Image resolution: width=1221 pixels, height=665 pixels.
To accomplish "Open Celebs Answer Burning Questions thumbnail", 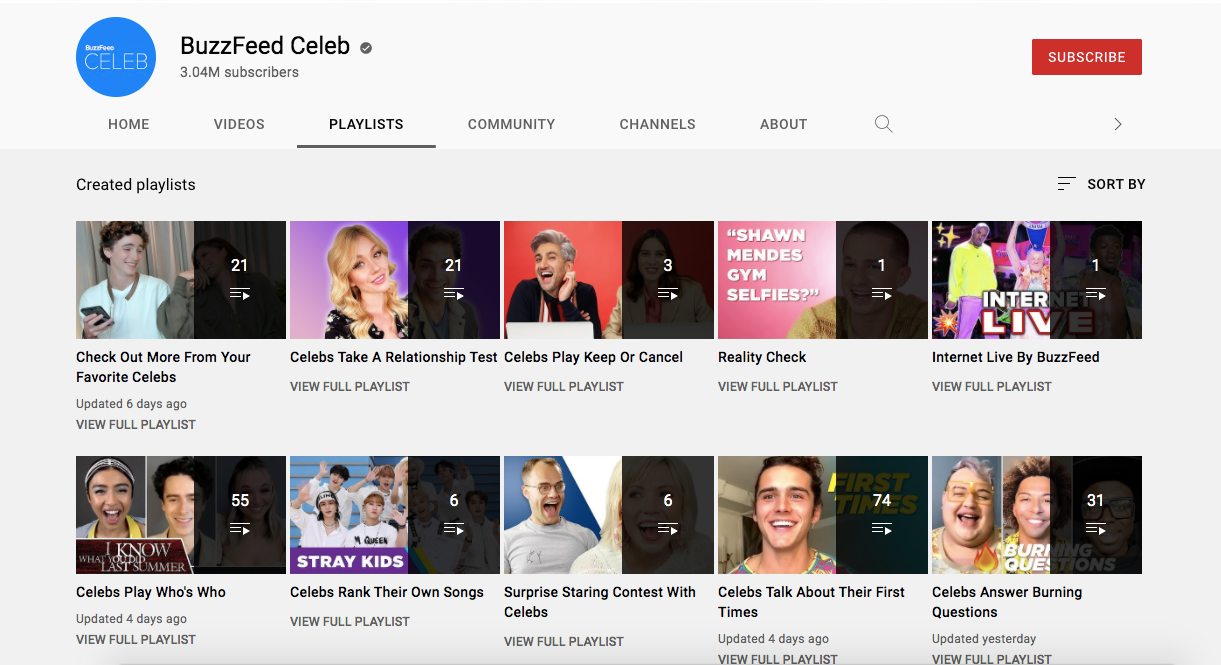I will click(1037, 515).
